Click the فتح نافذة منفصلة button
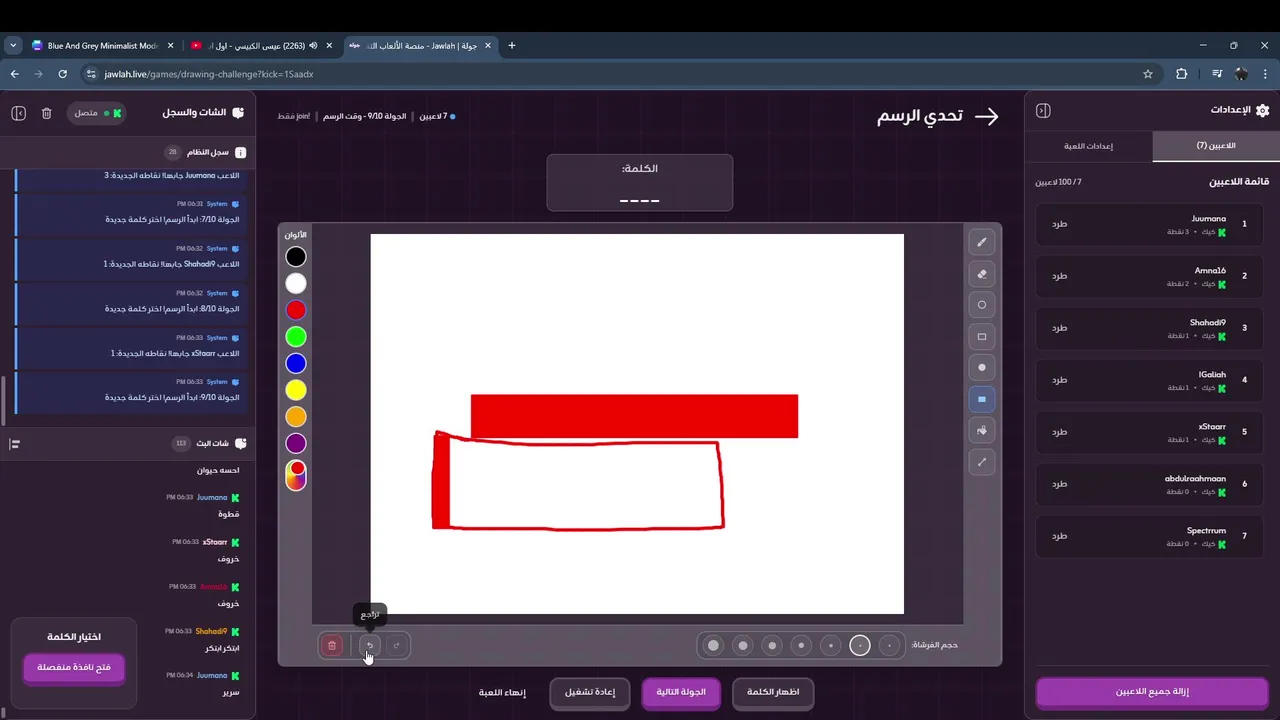 74,668
